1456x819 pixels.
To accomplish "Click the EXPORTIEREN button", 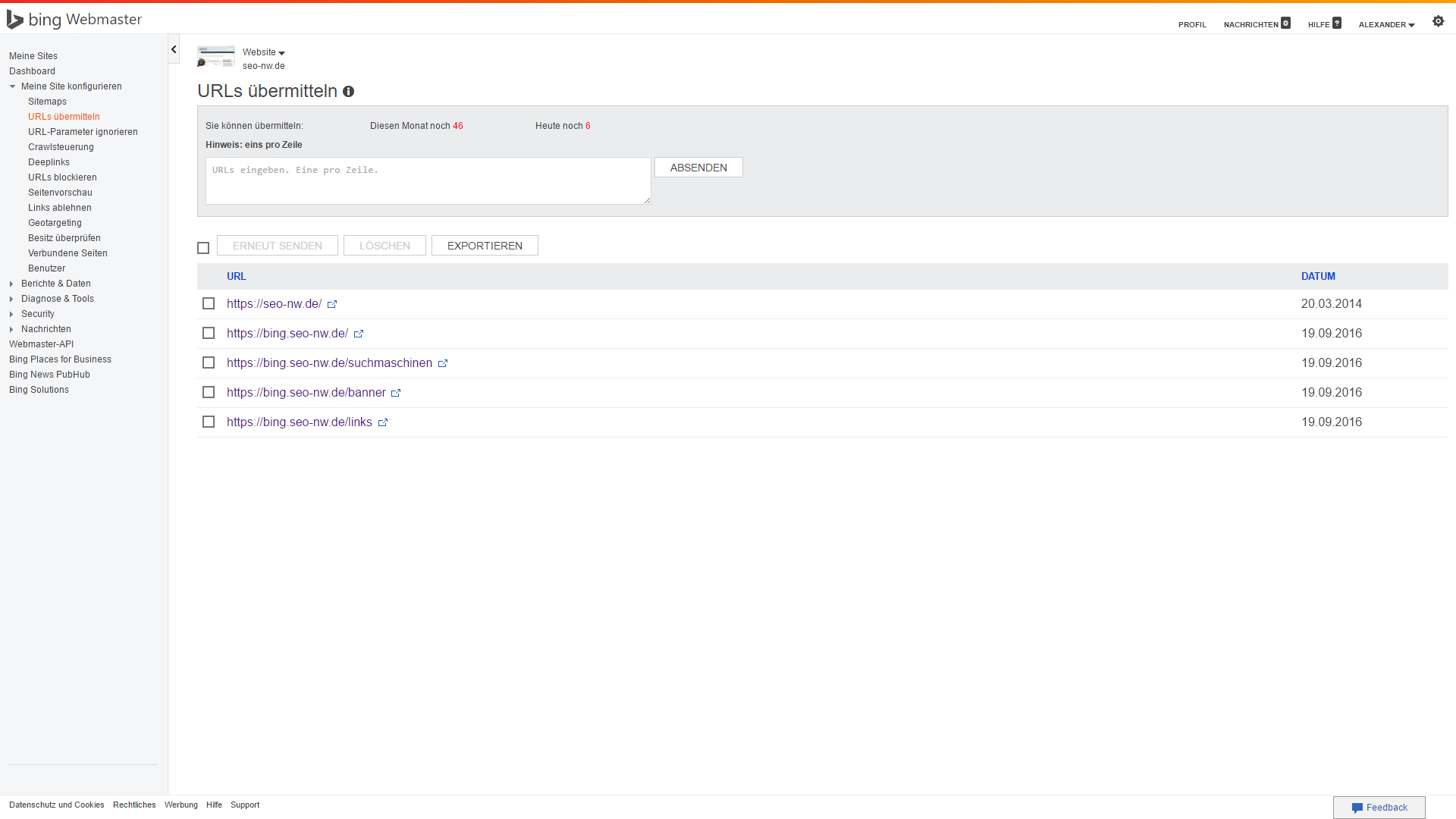I will [x=485, y=246].
